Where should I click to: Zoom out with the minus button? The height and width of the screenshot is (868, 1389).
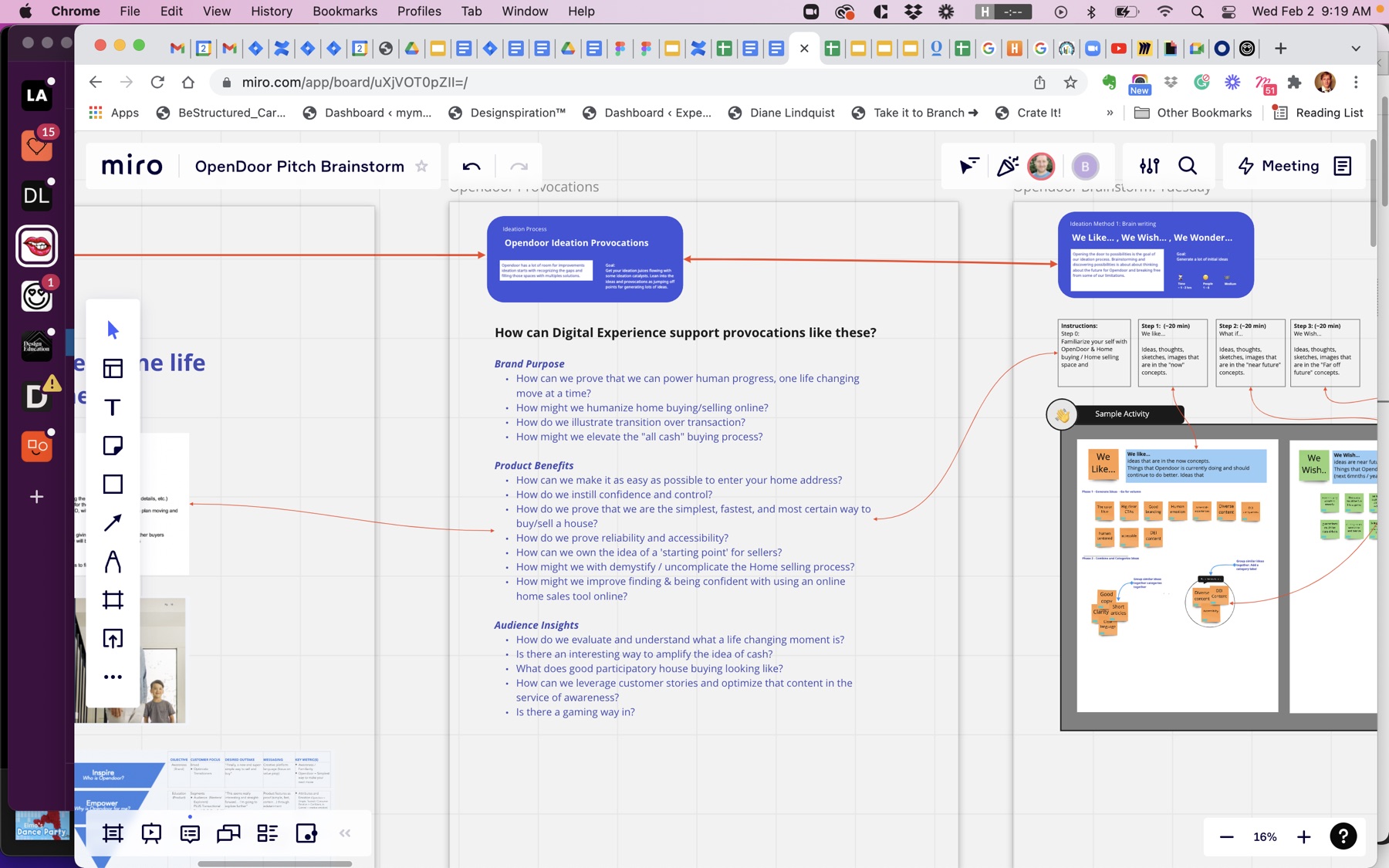point(1226,837)
